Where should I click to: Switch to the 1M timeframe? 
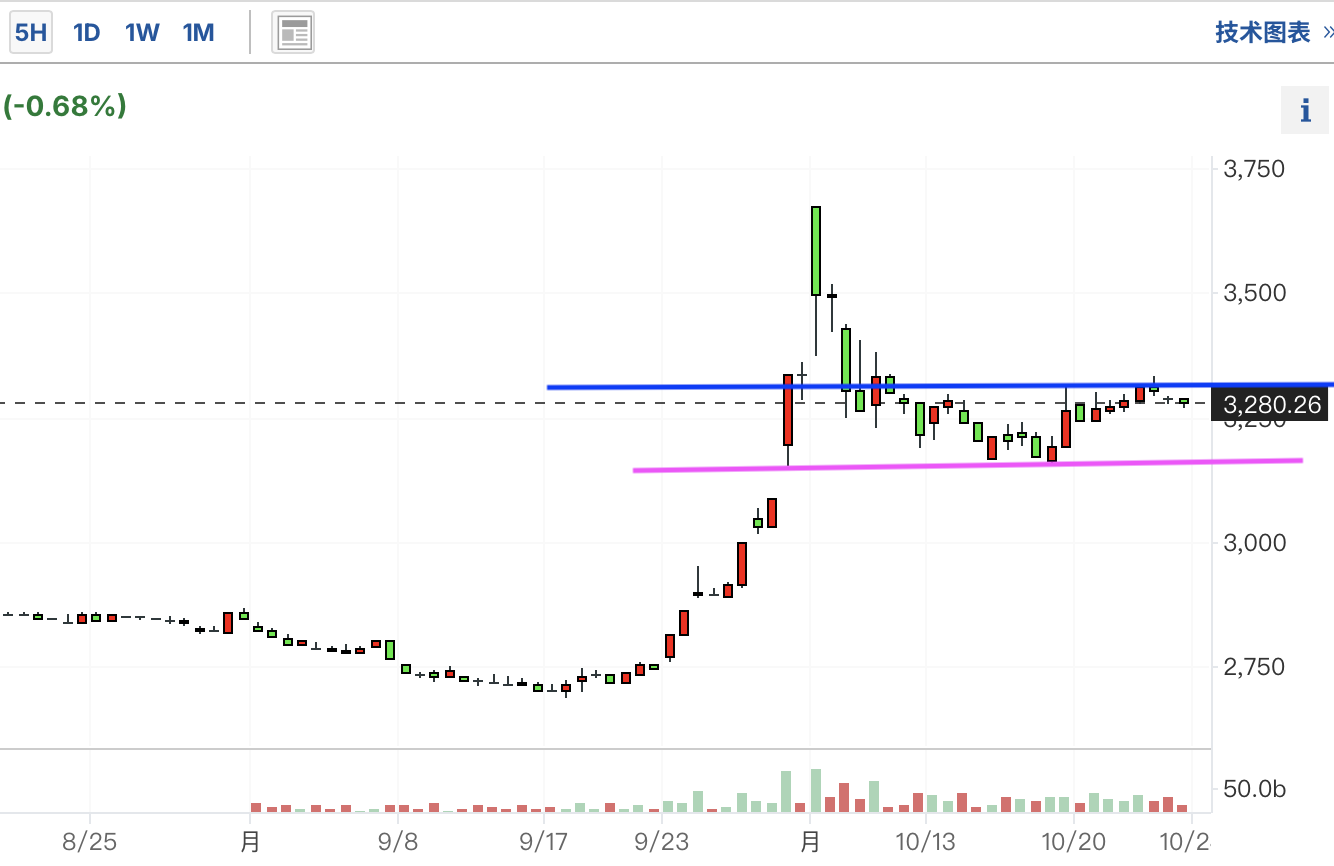(x=199, y=32)
